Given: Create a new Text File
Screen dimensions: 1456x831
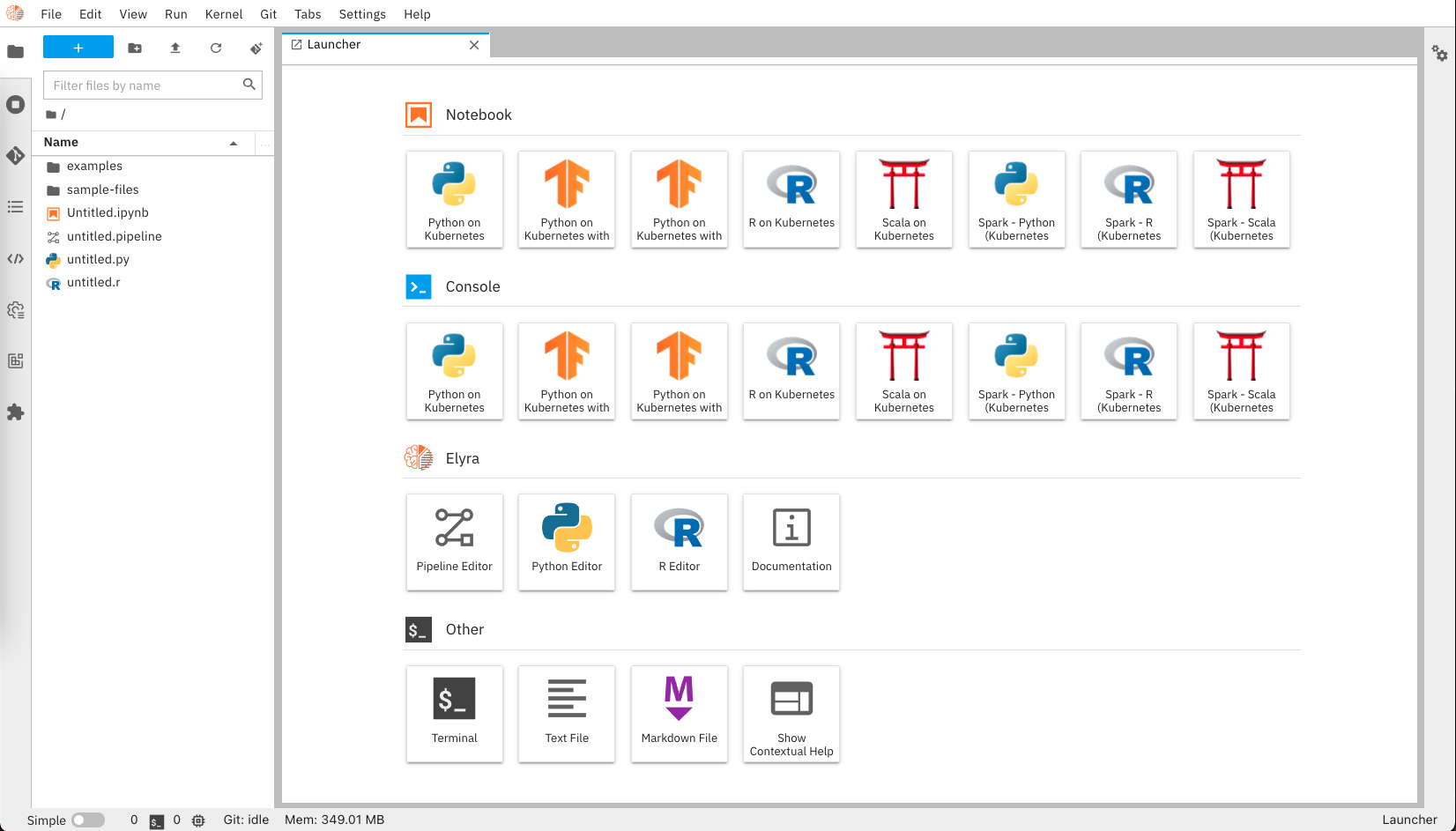Looking at the screenshot, I should pos(567,714).
